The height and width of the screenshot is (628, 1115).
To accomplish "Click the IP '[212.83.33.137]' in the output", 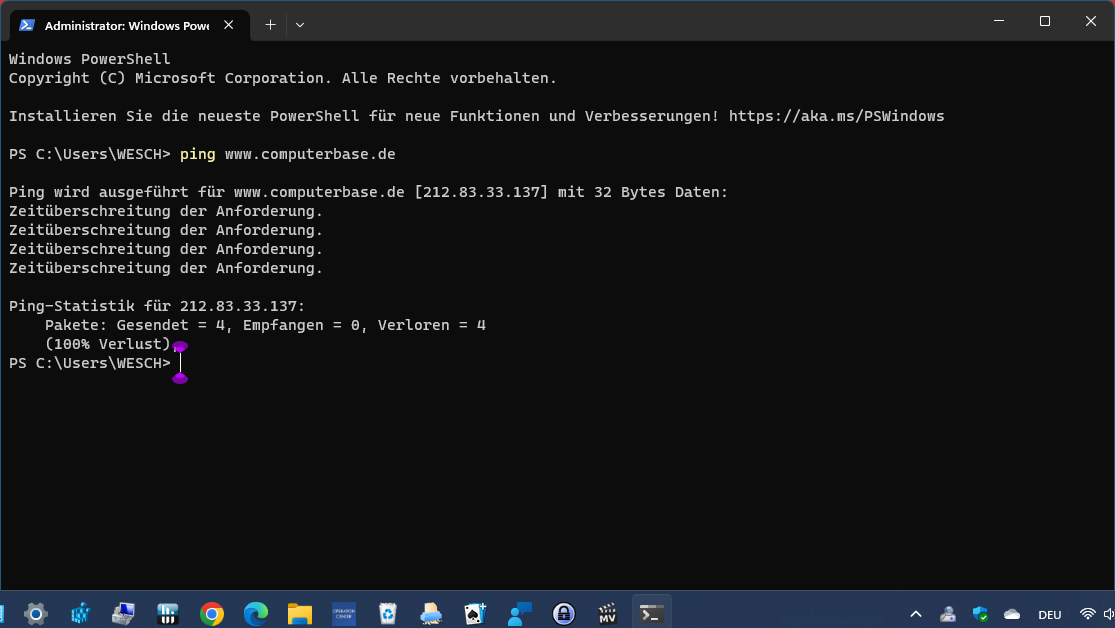I will [x=481, y=192].
